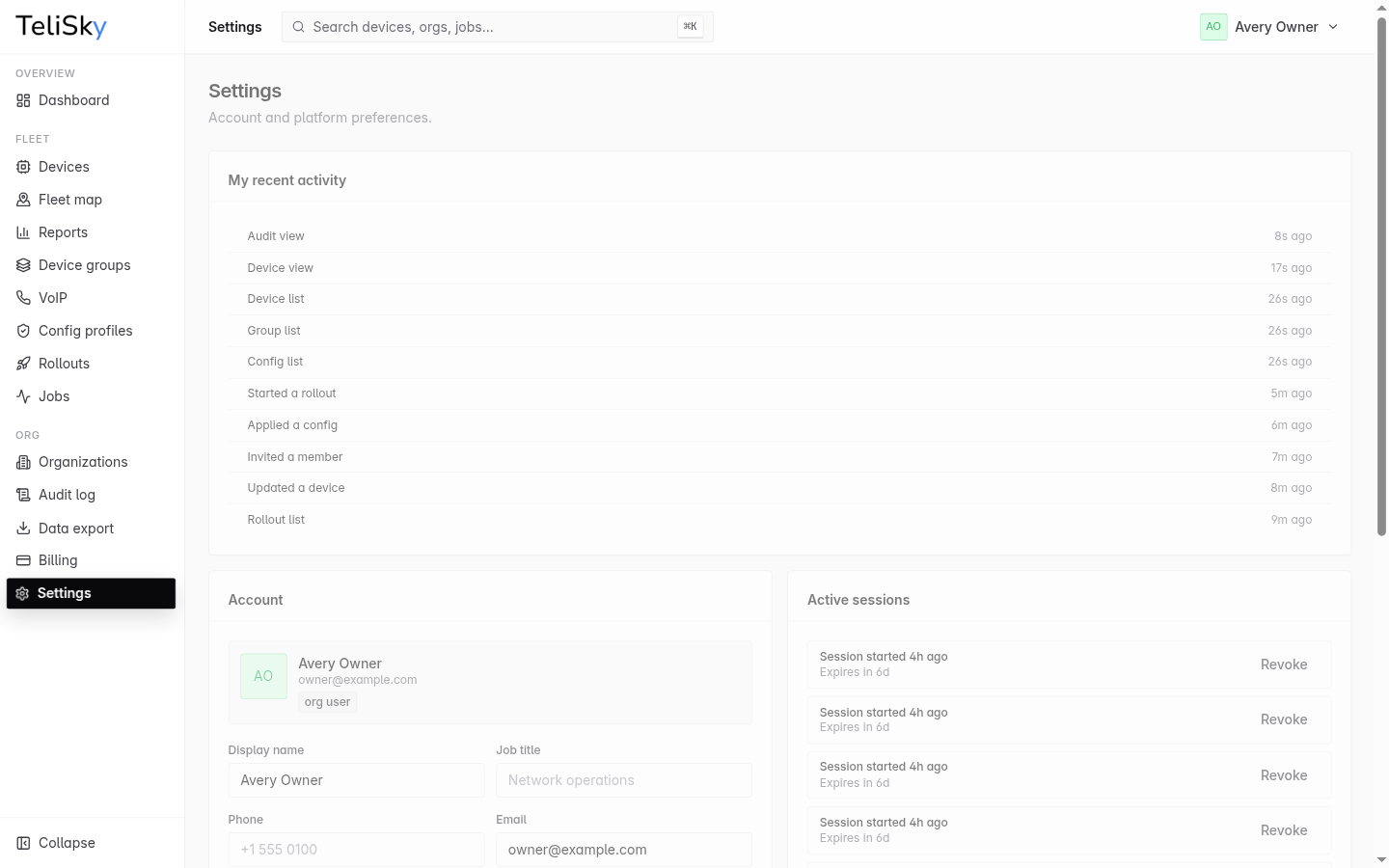Collapse the sidebar
The width and height of the screenshot is (1389, 868).
tap(92, 843)
